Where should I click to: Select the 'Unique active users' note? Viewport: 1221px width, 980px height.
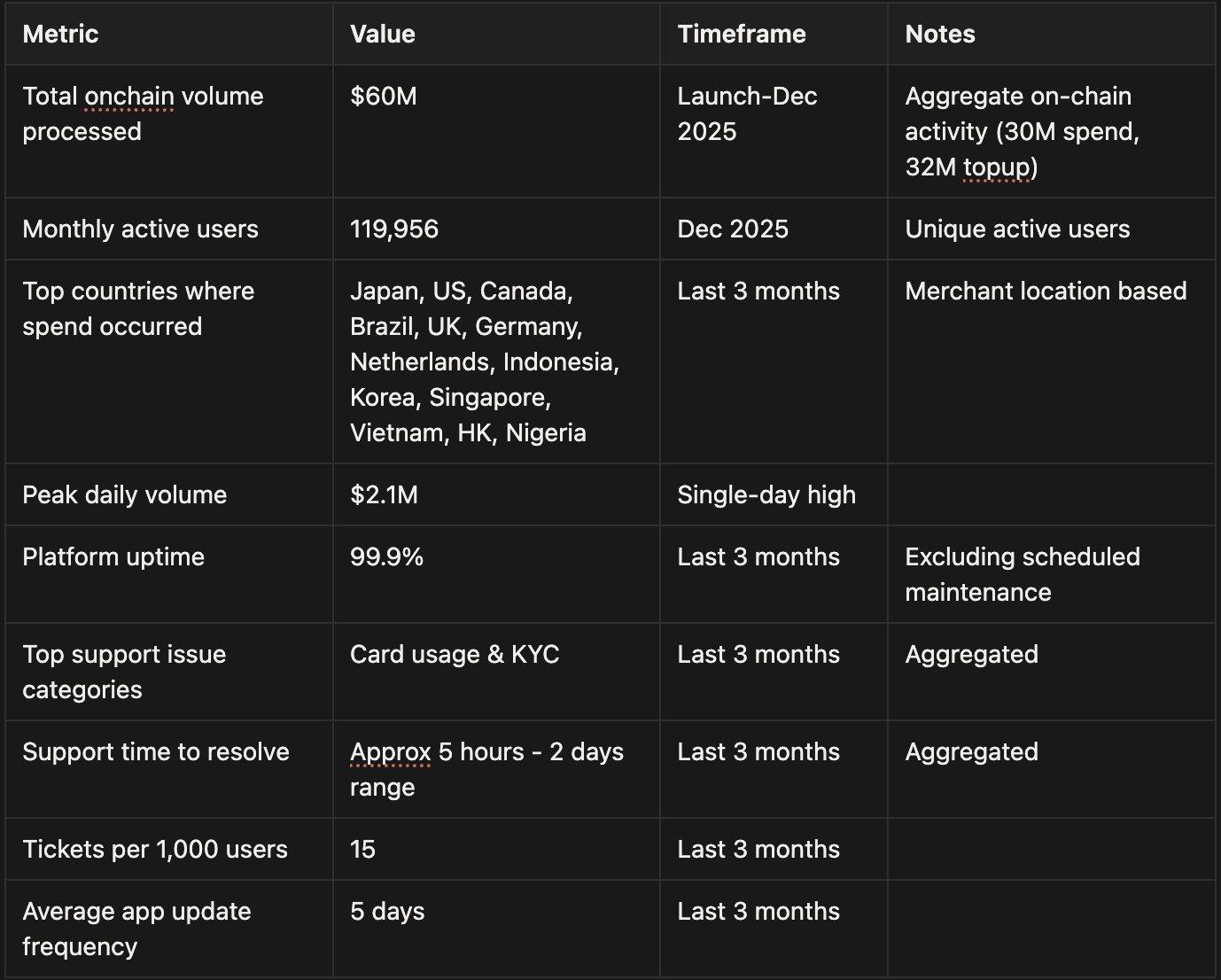1017,229
